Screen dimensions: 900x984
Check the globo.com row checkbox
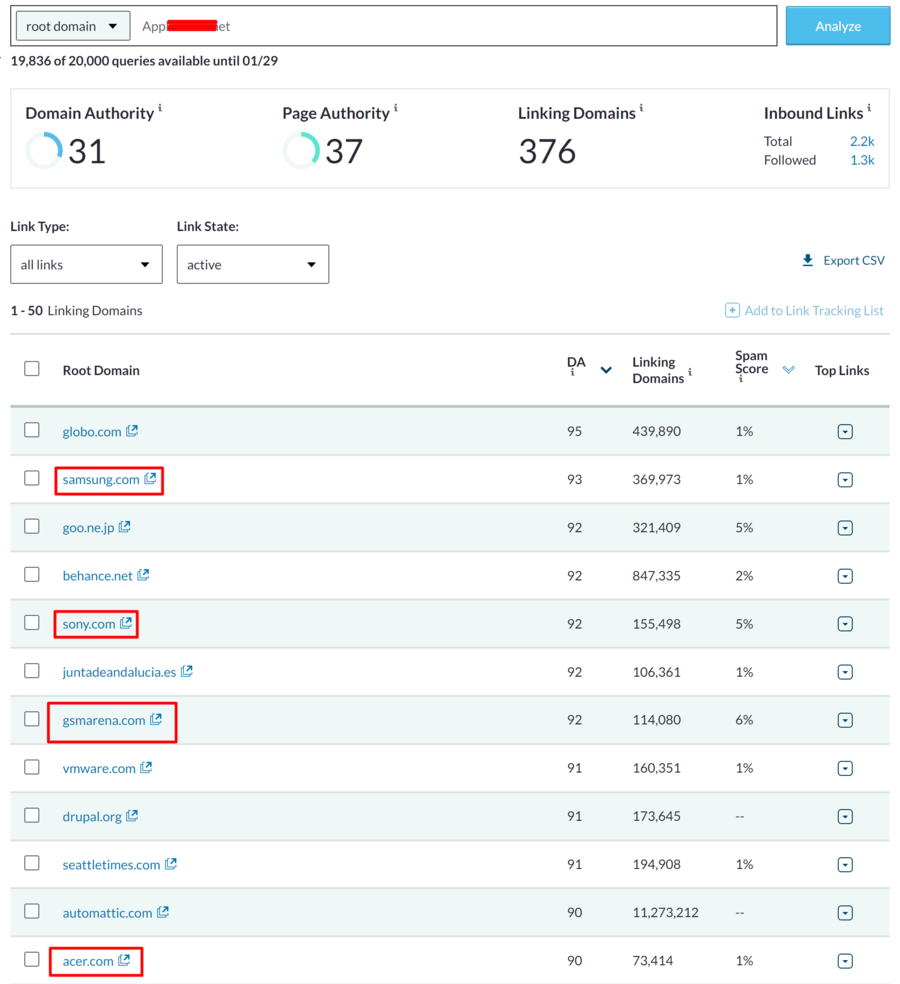pos(32,430)
